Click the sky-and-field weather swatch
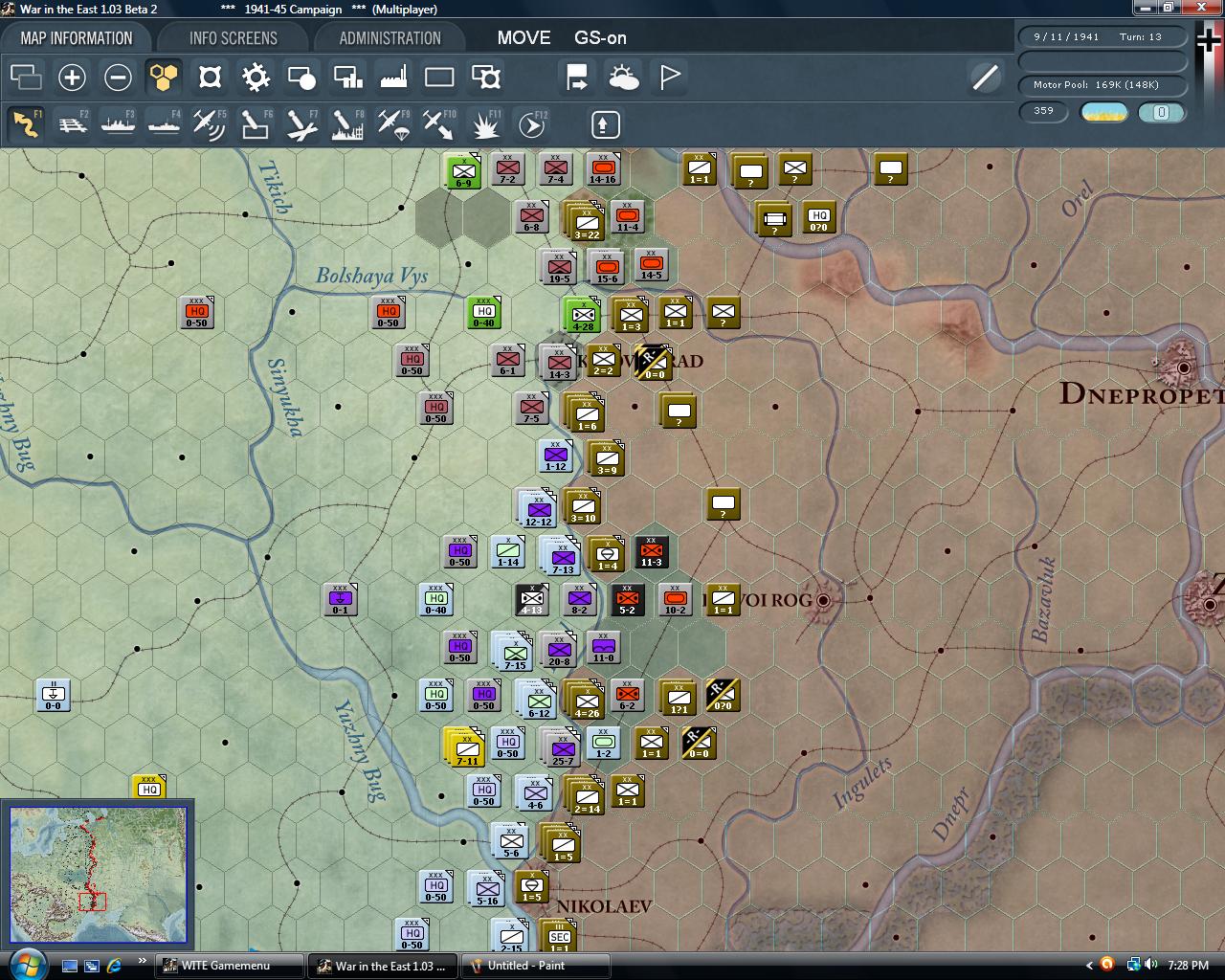Screen dimensions: 1225x980 (1103, 112)
